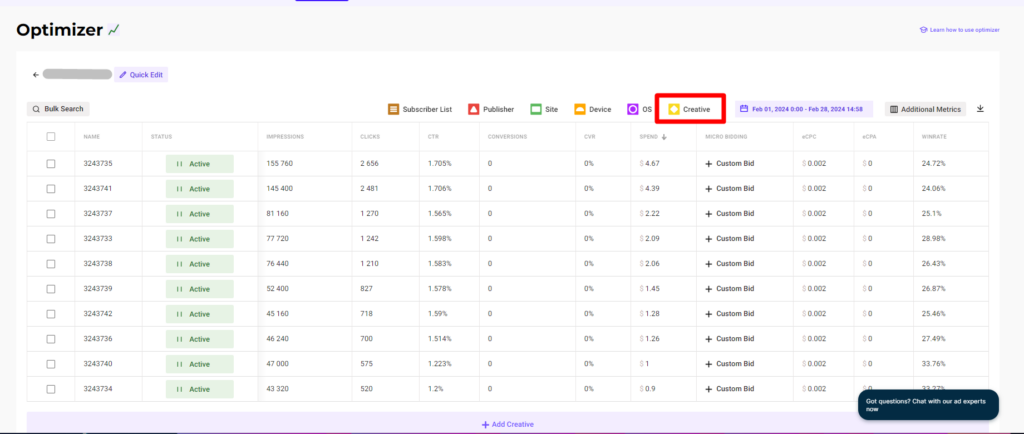The height and width of the screenshot is (434, 1024).
Task: Click Learn how to use optimizer link
Action: point(960,30)
